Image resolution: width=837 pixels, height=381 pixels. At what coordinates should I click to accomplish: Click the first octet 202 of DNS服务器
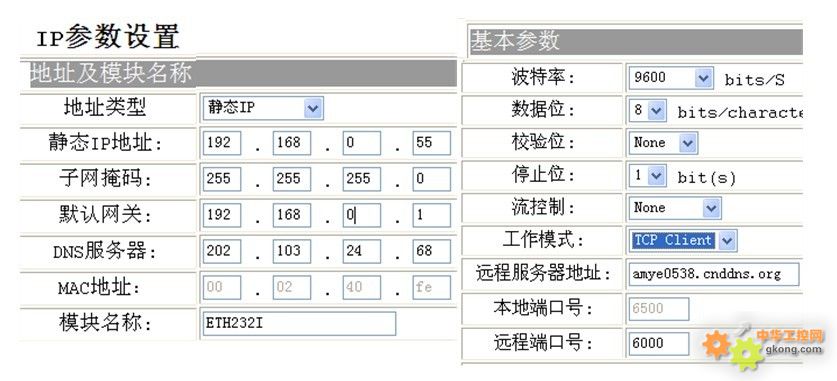click(222, 251)
